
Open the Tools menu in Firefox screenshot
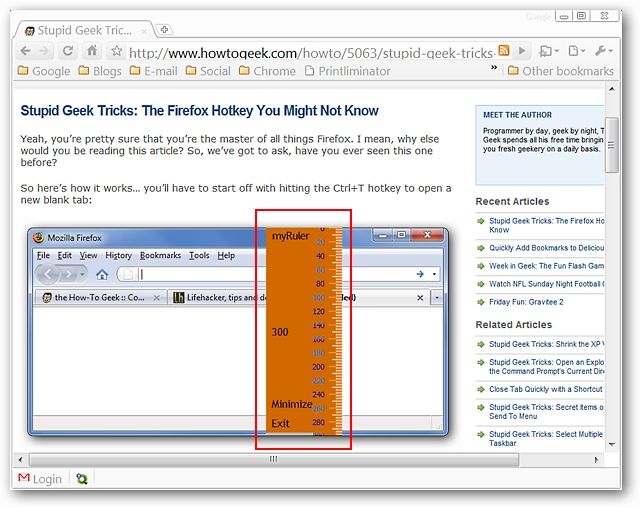click(199, 255)
